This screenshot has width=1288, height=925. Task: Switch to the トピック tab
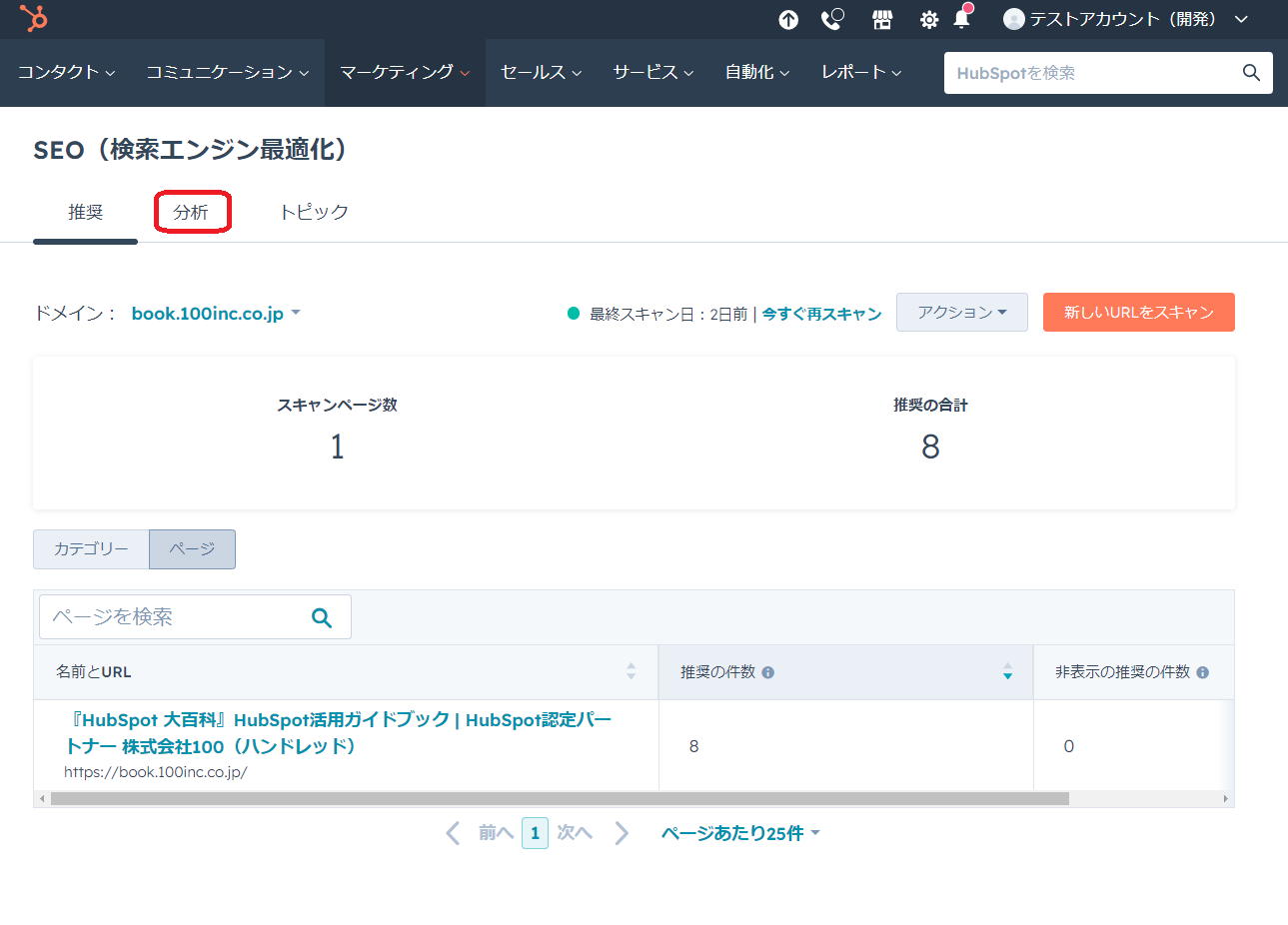[x=314, y=212]
